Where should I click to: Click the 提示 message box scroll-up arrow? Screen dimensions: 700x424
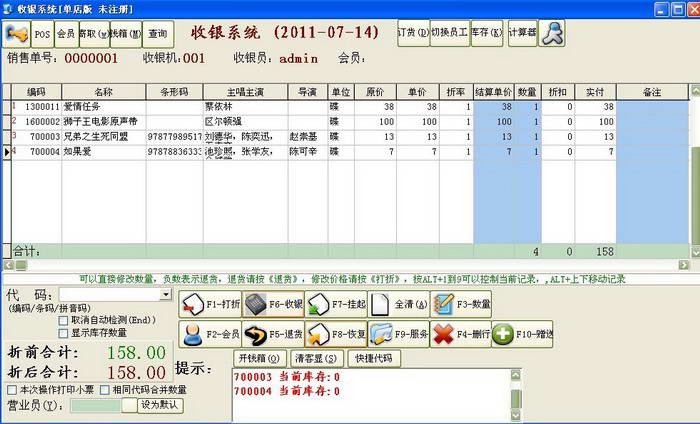[x=516, y=375]
